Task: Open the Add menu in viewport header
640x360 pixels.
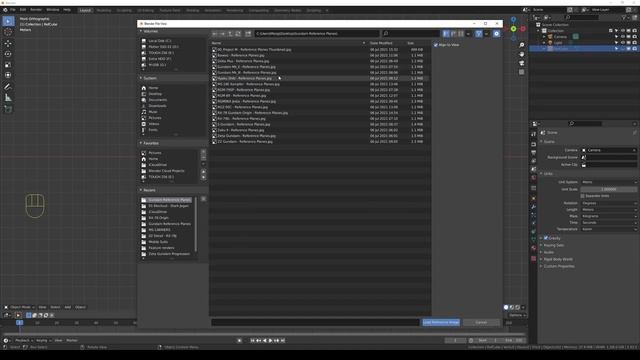Action: point(68,307)
